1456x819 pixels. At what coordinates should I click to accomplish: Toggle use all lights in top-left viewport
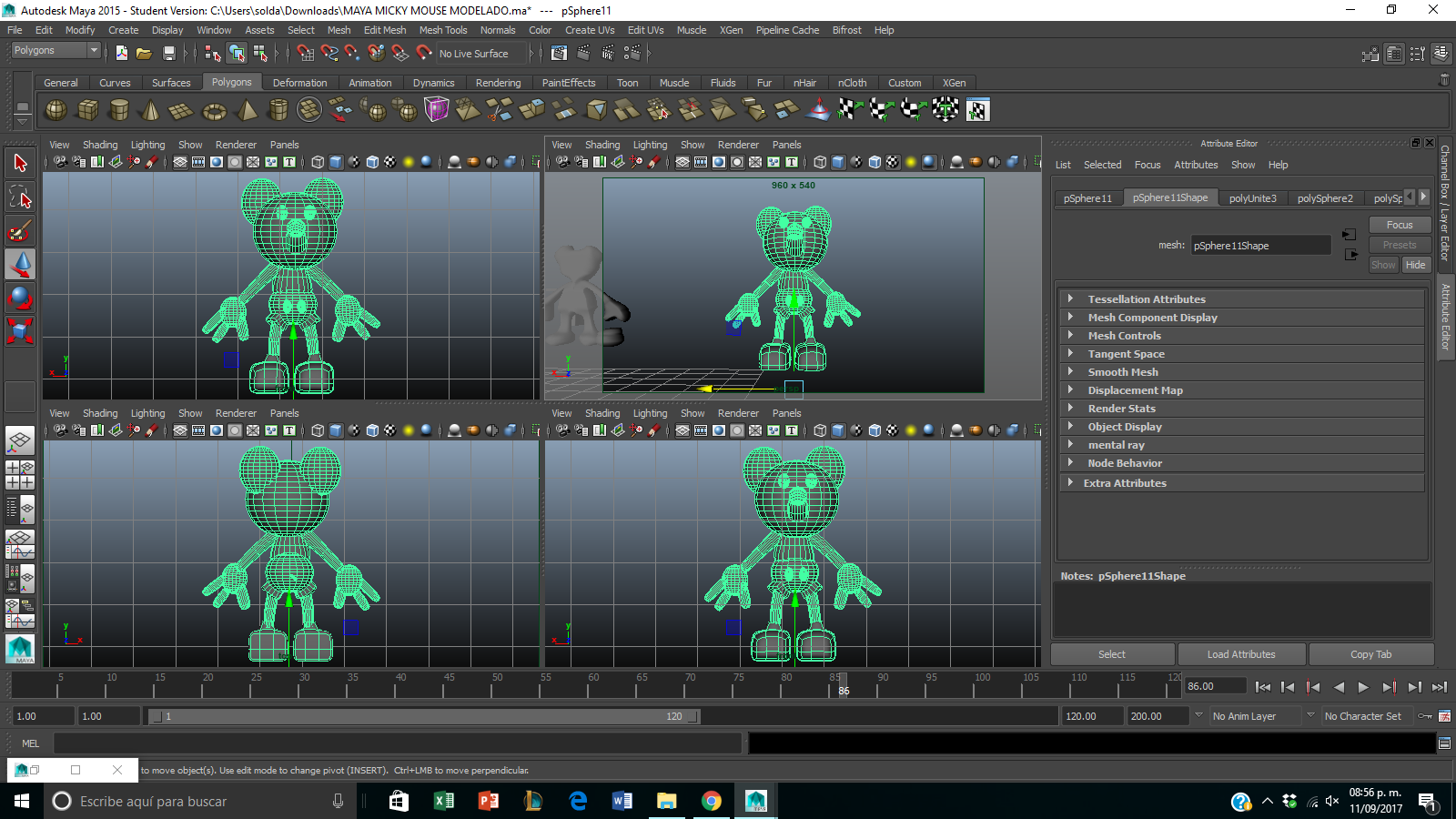pyautogui.click(x=409, y=162)
